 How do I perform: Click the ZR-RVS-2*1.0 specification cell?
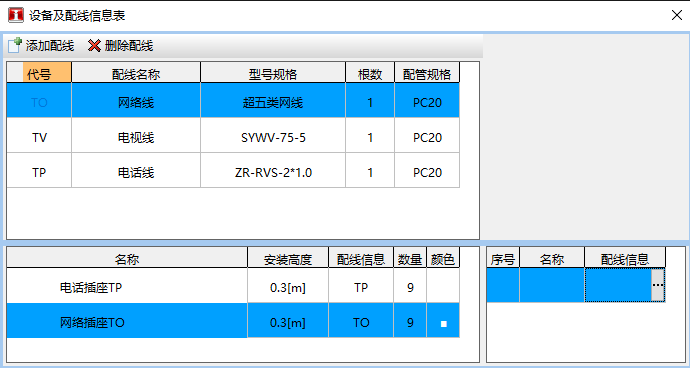[273, 173]
